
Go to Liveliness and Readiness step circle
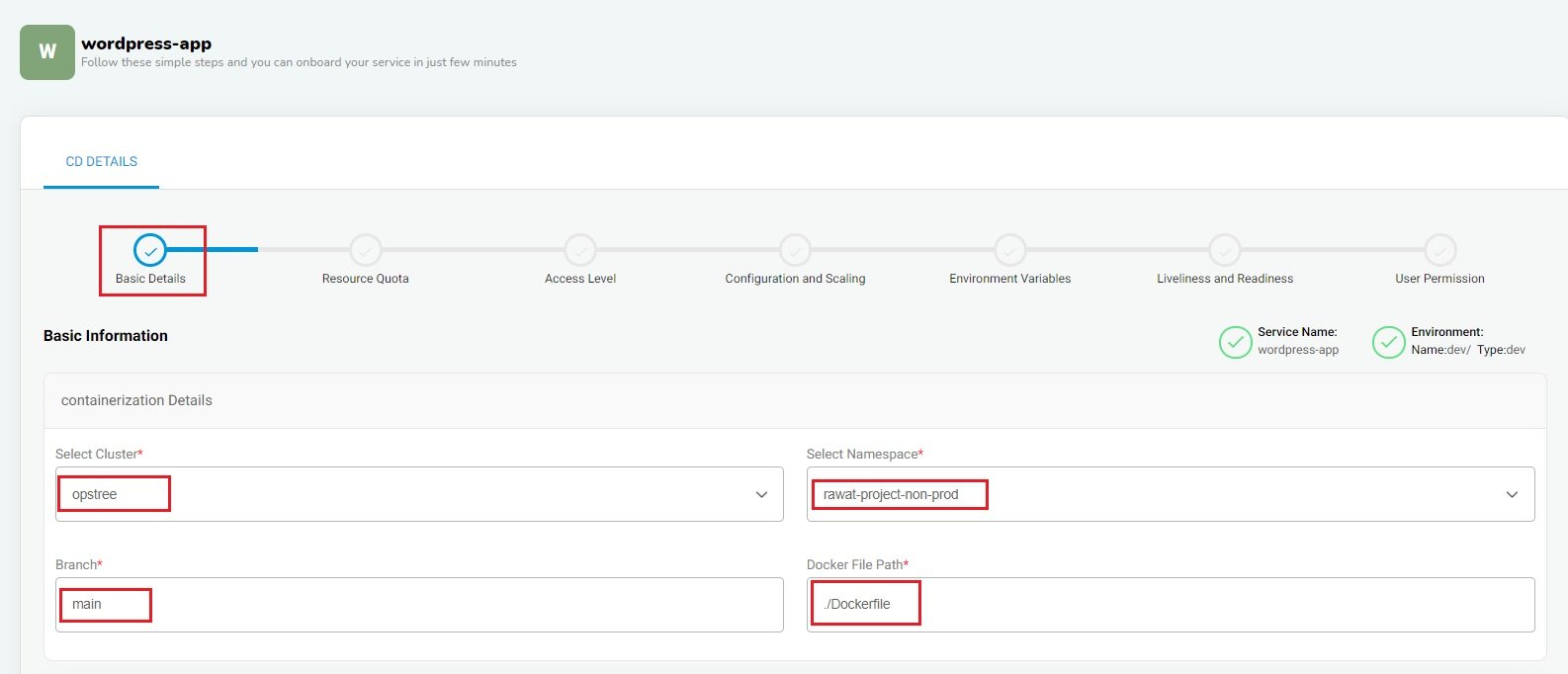tap(1225, 251)
